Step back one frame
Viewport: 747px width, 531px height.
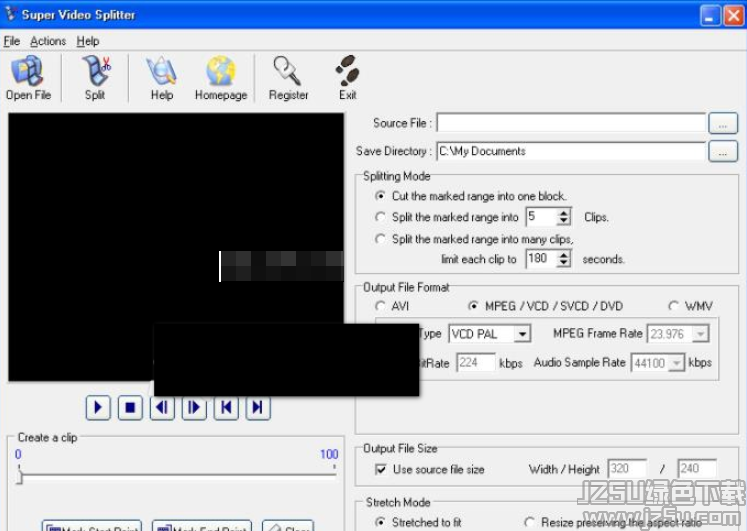pos(162,408)
